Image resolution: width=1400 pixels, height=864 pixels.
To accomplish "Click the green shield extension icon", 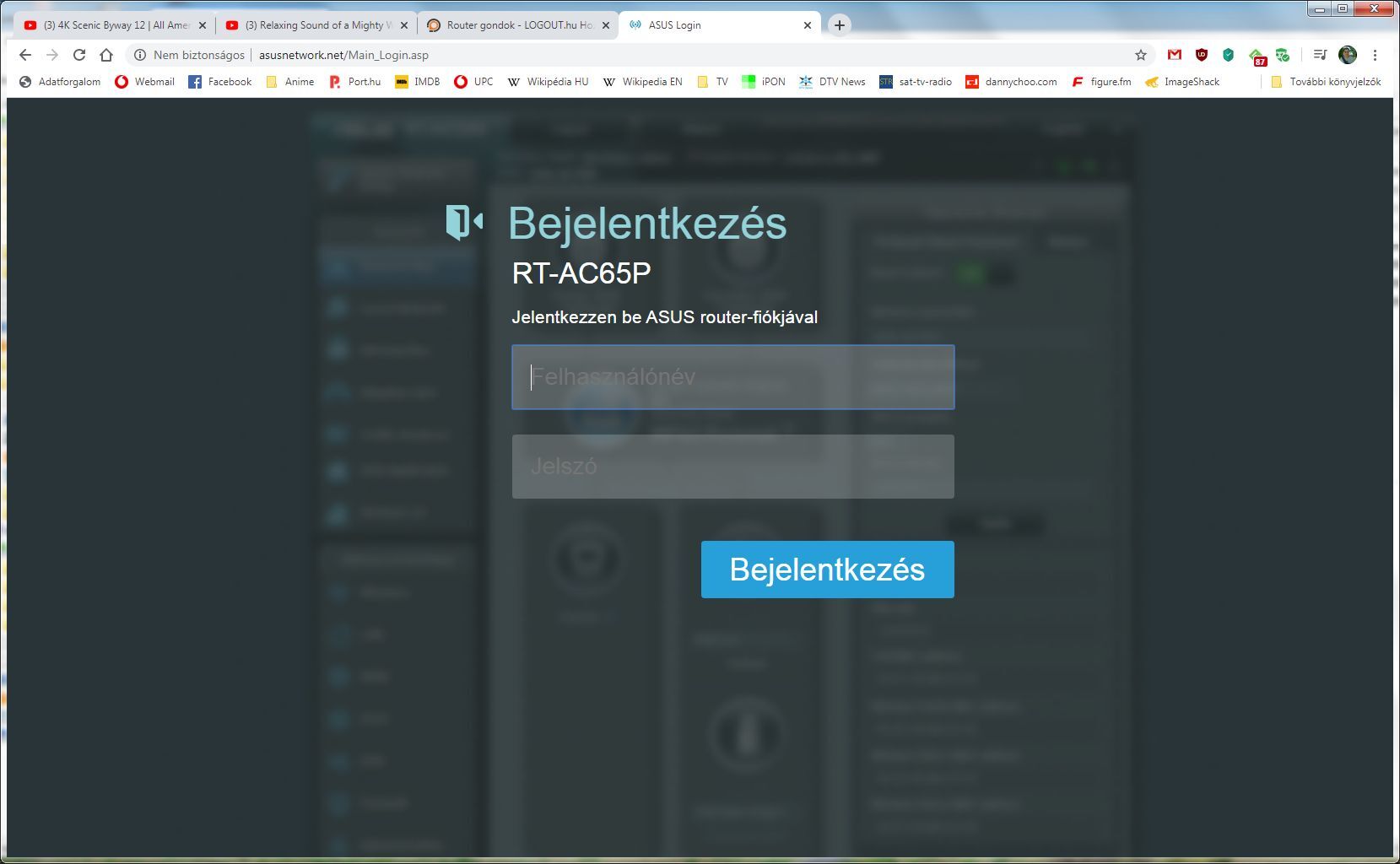I will pyautogui.click(x=1229, y=55).
